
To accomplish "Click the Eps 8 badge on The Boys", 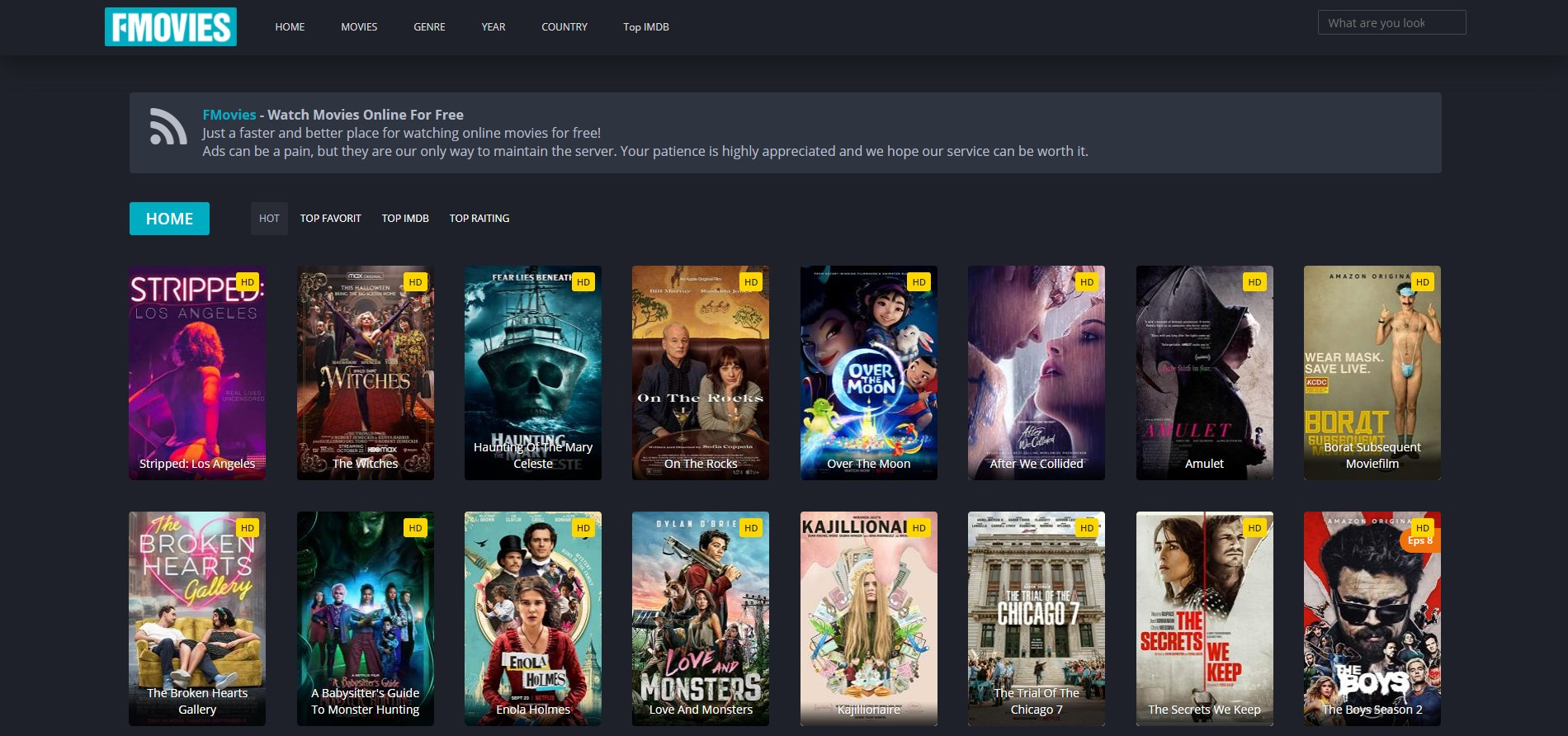I will (x=1419, y=541).
